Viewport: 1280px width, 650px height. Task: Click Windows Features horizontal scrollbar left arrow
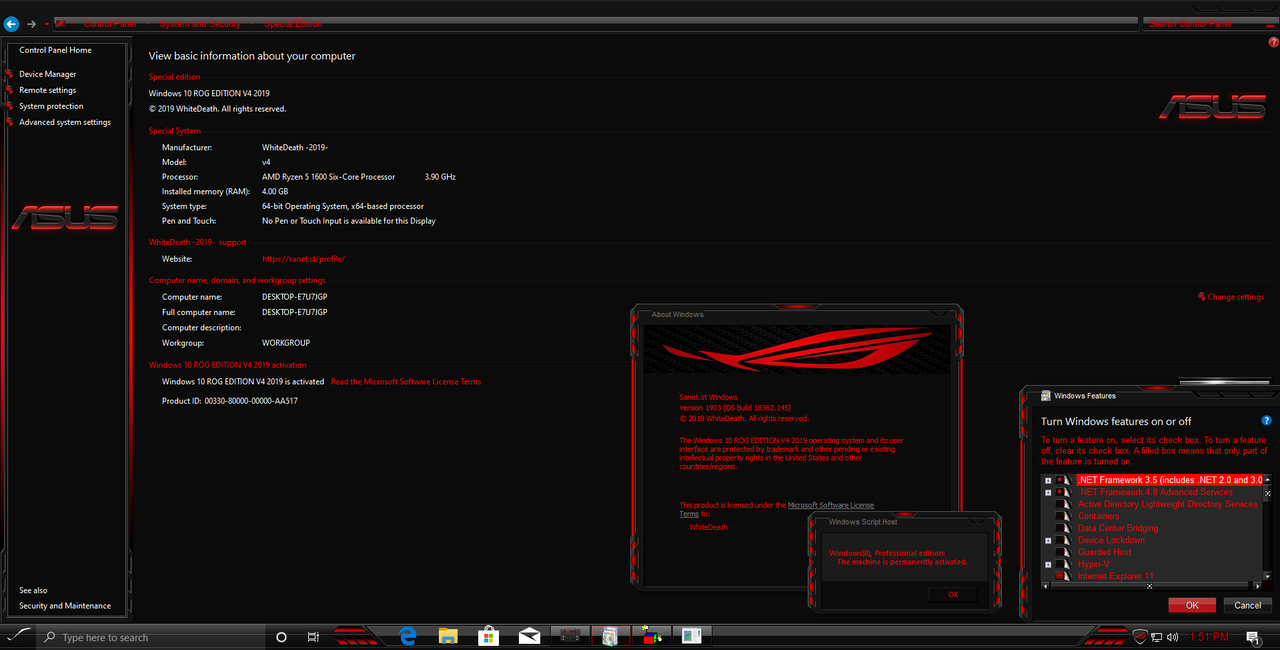pyautogui.click(x=1045, y=587)
